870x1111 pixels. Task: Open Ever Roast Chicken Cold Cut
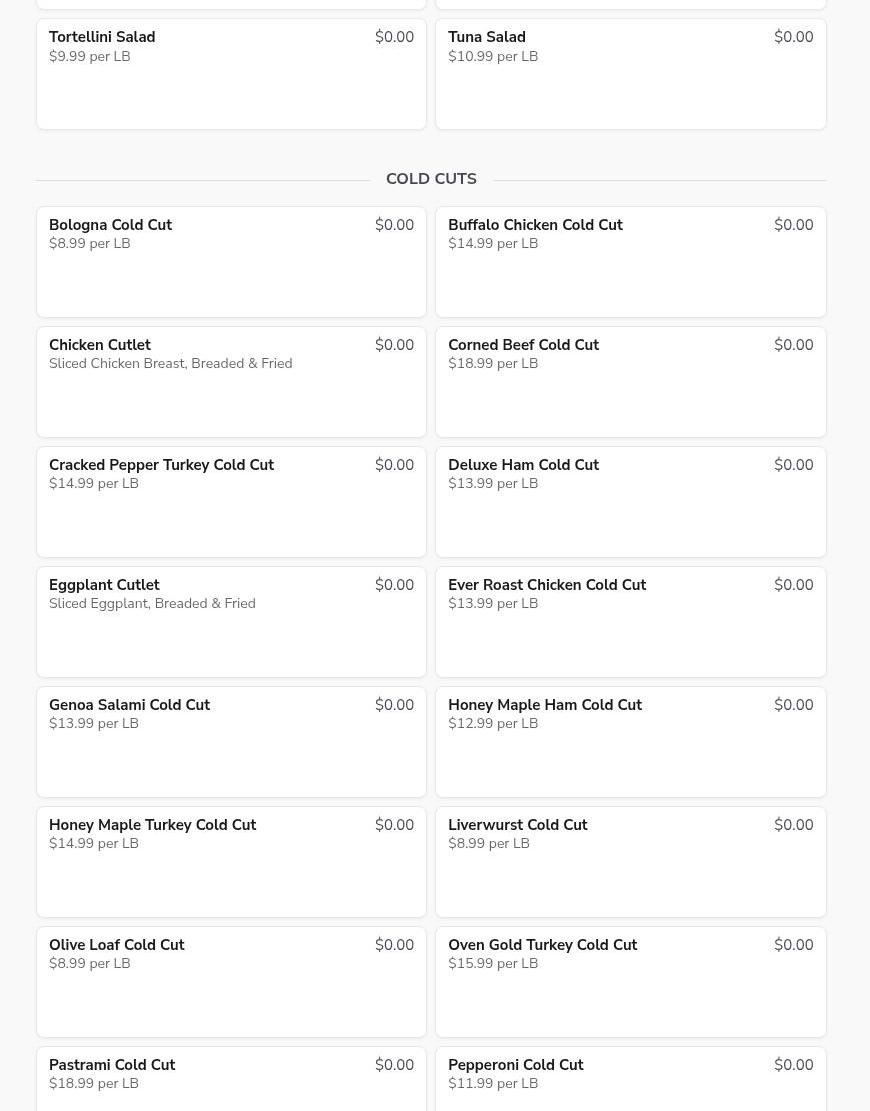click(x=631, y=622)
